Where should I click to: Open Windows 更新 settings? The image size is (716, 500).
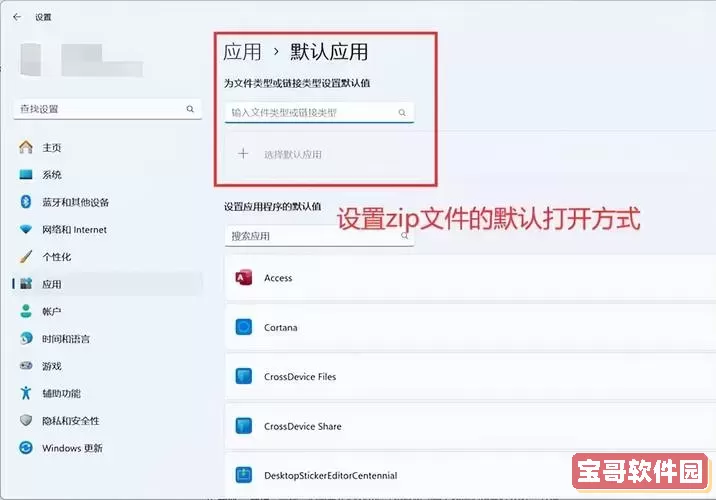[107, 448]
